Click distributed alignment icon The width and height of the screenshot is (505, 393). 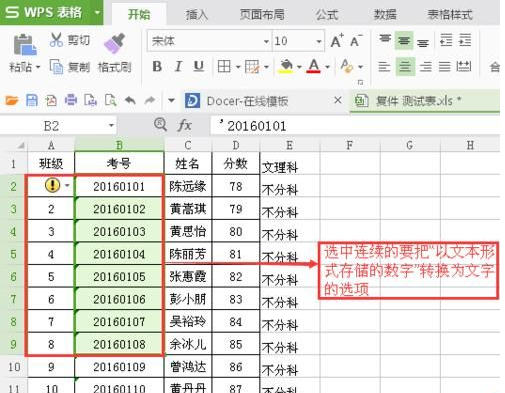(x=464, y=67)
